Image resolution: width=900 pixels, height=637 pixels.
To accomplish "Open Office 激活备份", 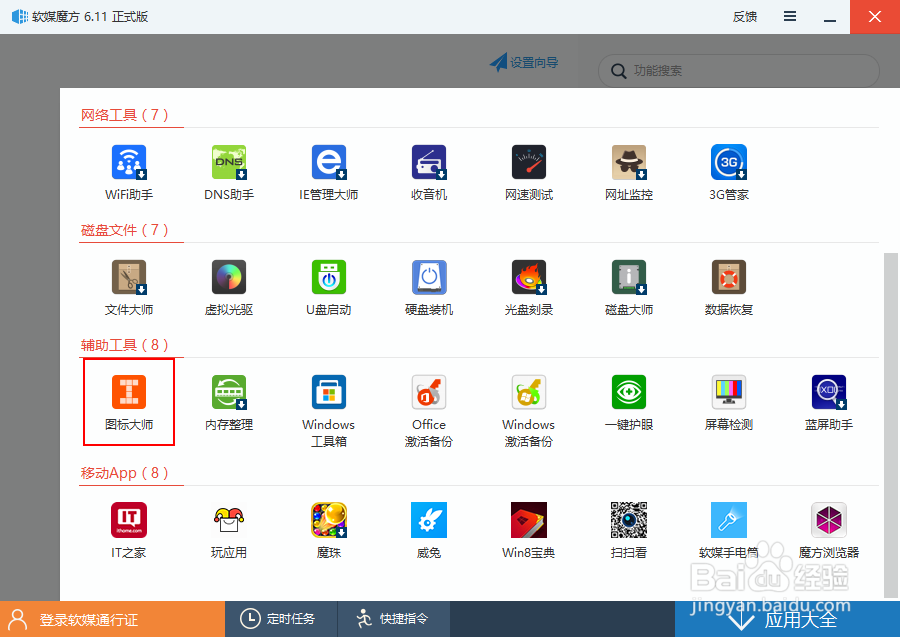I will coord(429,392).
